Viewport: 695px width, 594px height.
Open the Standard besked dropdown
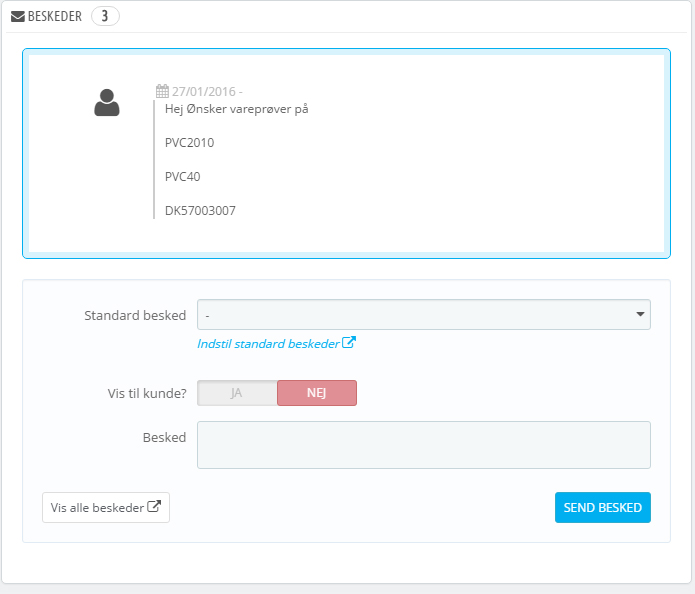tap(424, 315)
